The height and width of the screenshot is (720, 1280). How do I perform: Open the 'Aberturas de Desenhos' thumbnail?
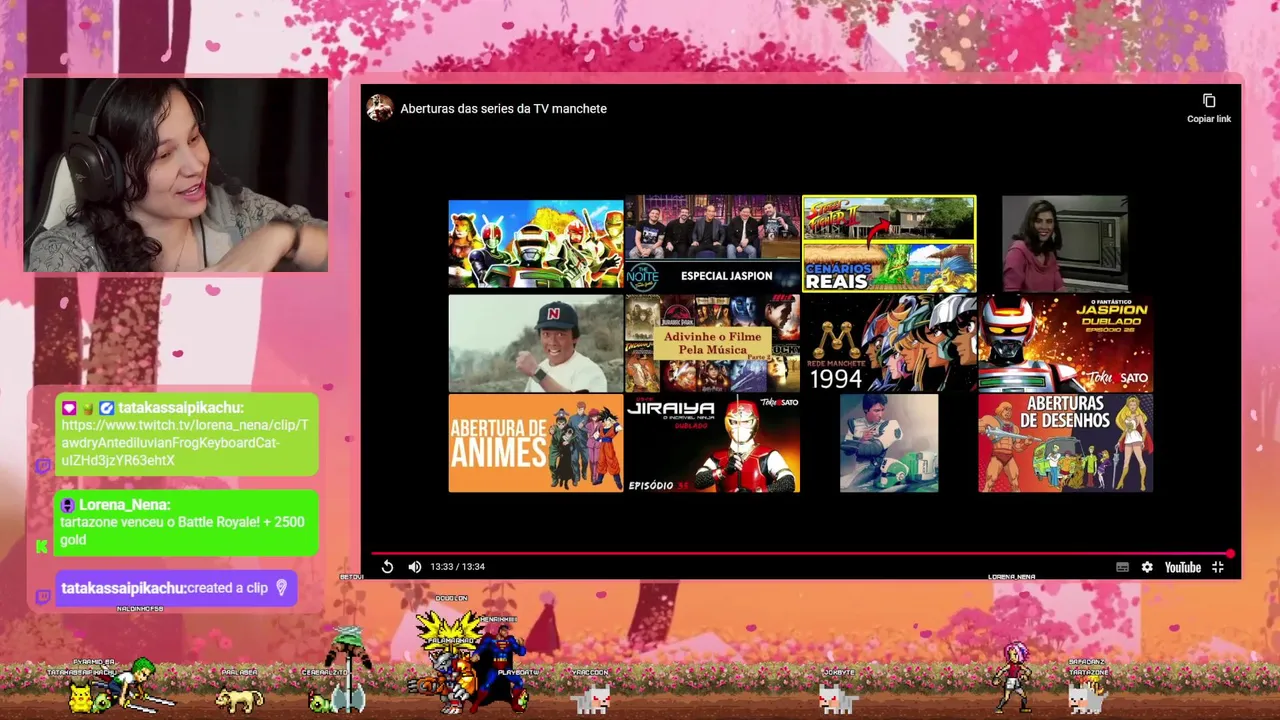pos(1065,443)
